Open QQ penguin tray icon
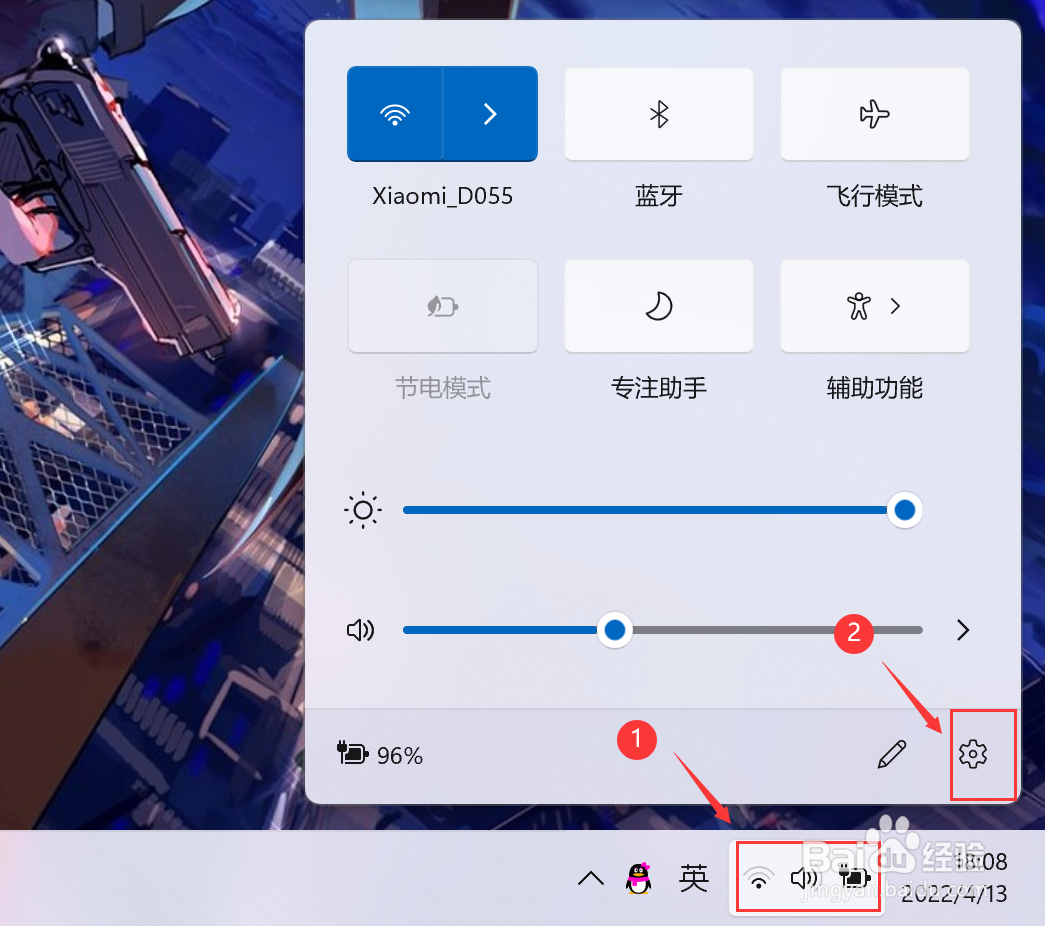Screen dimensions: 1045x926 pyautogui.click(x=638, y=878)
